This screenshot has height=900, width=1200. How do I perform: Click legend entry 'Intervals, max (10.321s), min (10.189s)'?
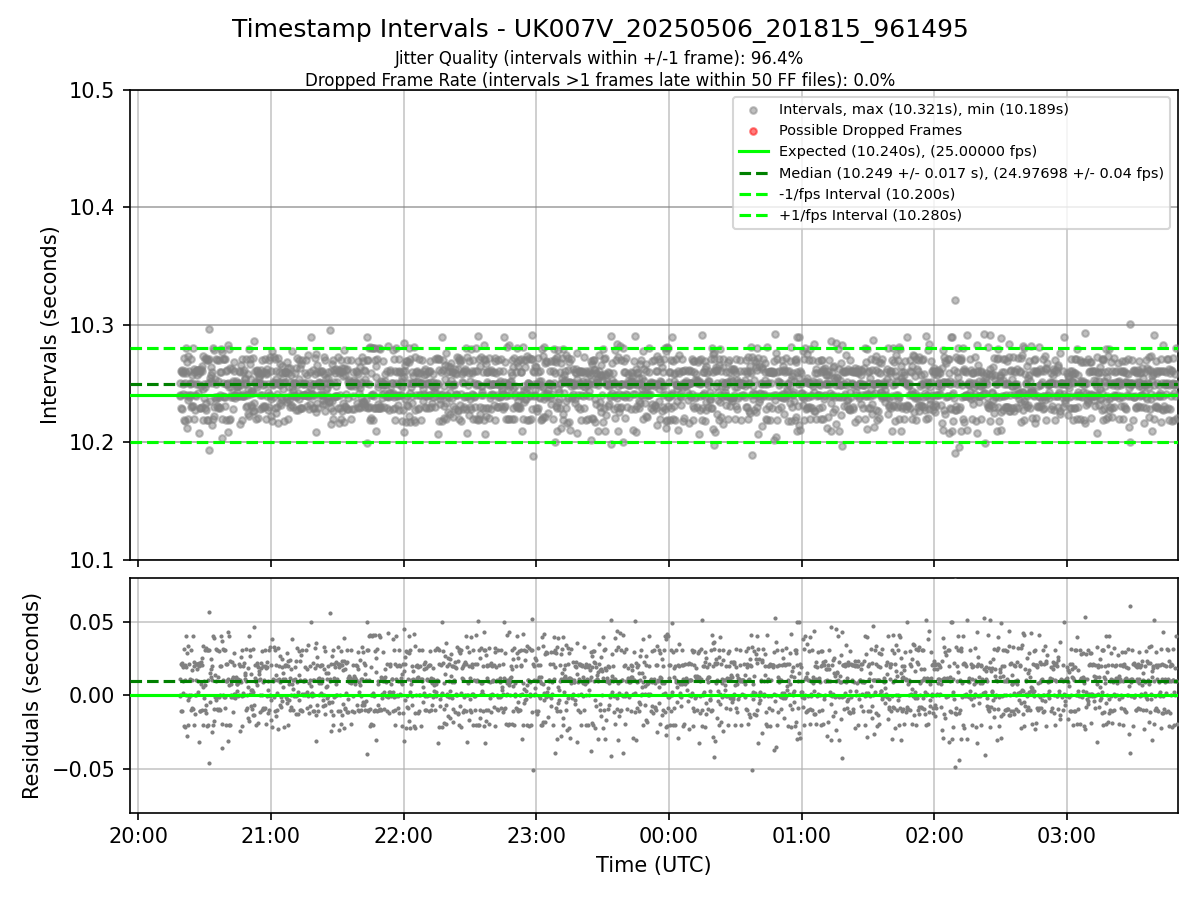[x=924, y=109]
